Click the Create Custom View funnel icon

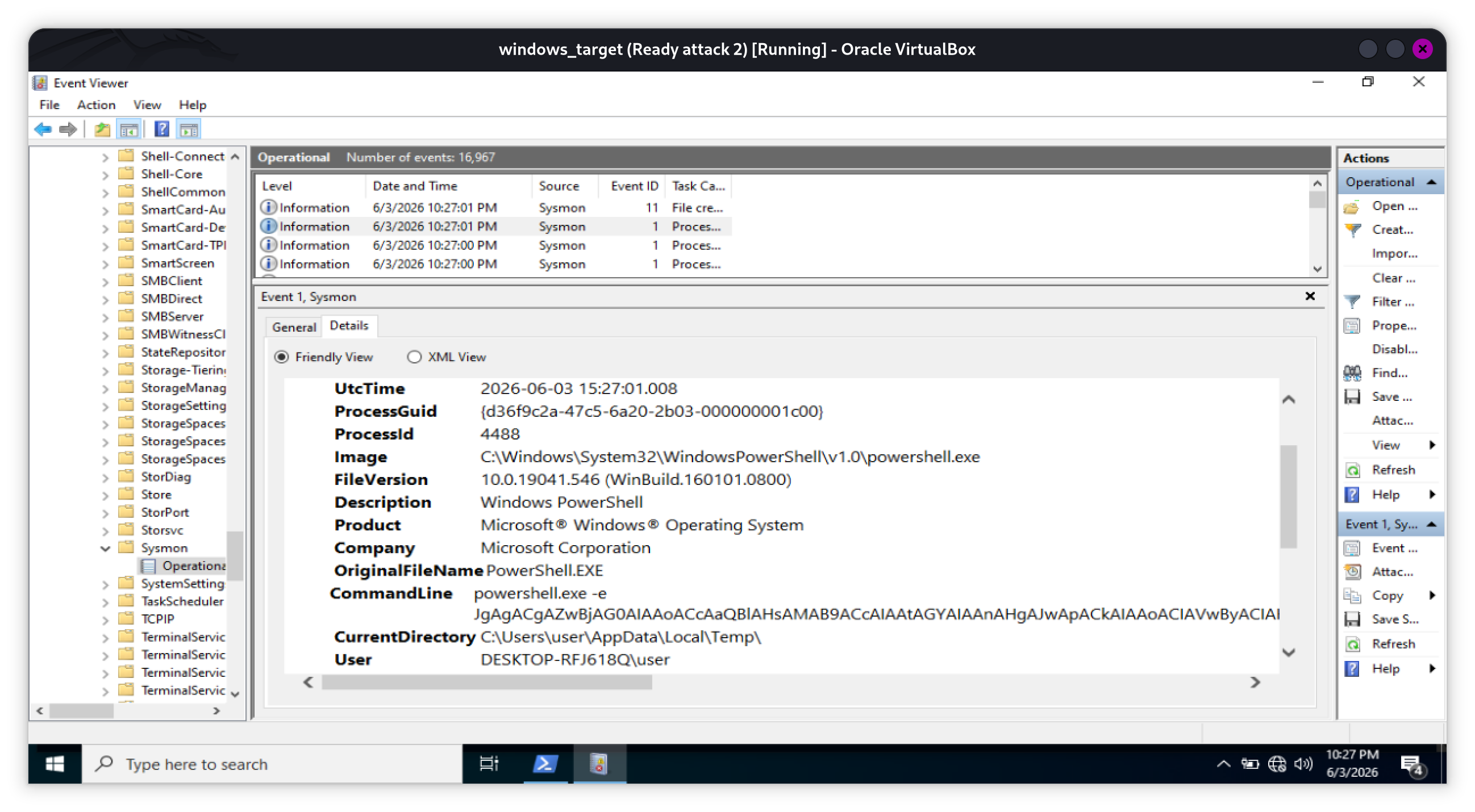coord(1352,230)
